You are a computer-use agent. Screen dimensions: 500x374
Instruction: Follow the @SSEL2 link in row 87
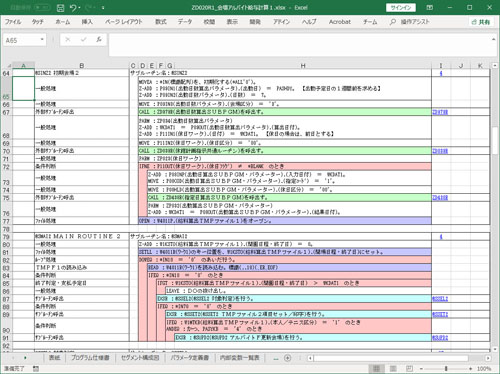click(x=440, y=299)
